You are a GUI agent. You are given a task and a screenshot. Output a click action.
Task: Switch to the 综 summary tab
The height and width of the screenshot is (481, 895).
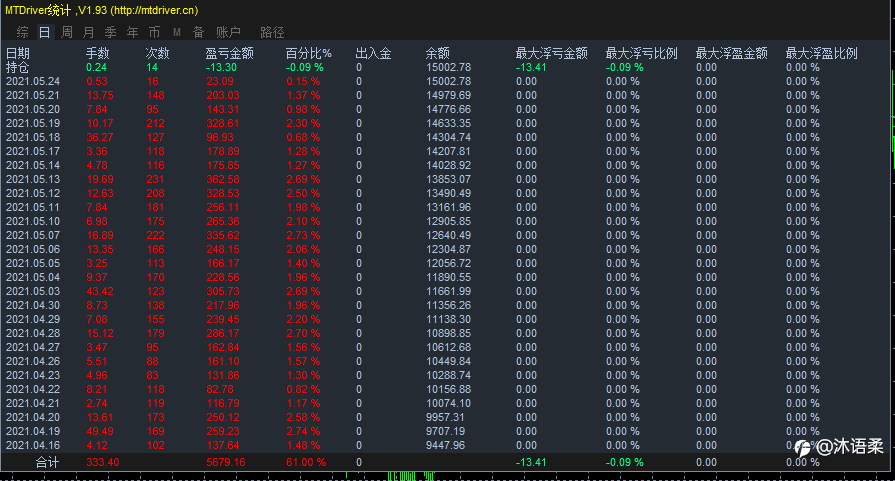coord(22,32)
